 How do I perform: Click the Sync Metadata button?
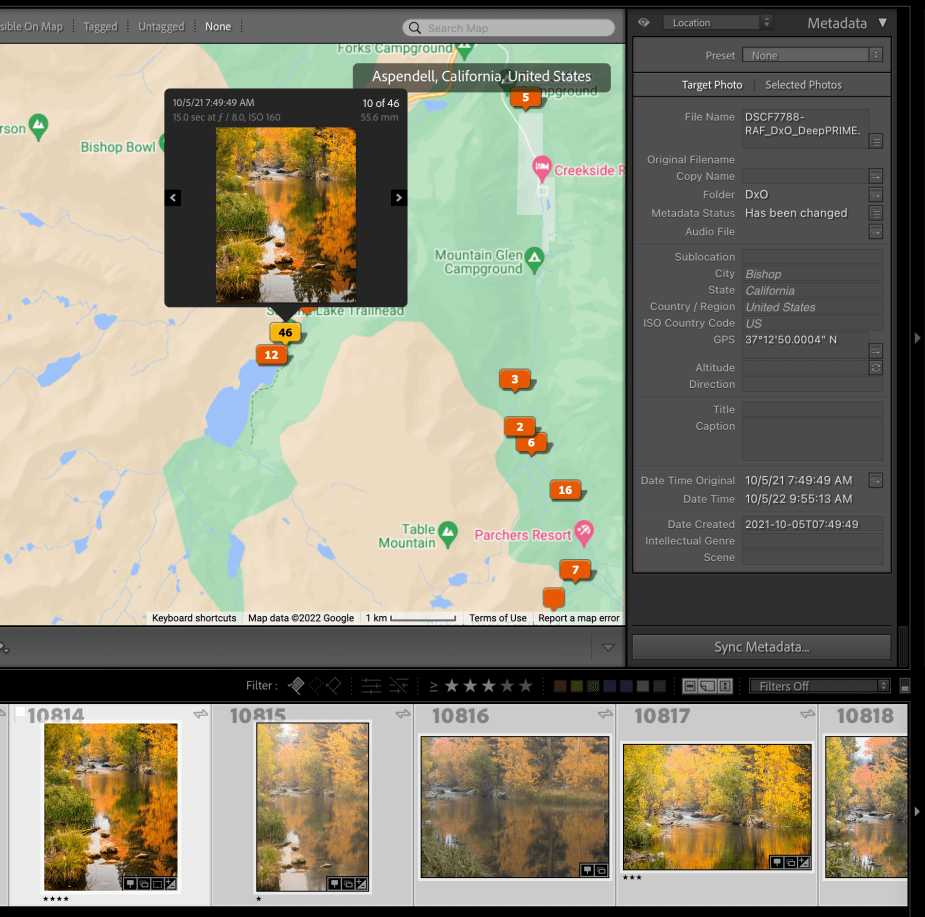coord(761,647)
